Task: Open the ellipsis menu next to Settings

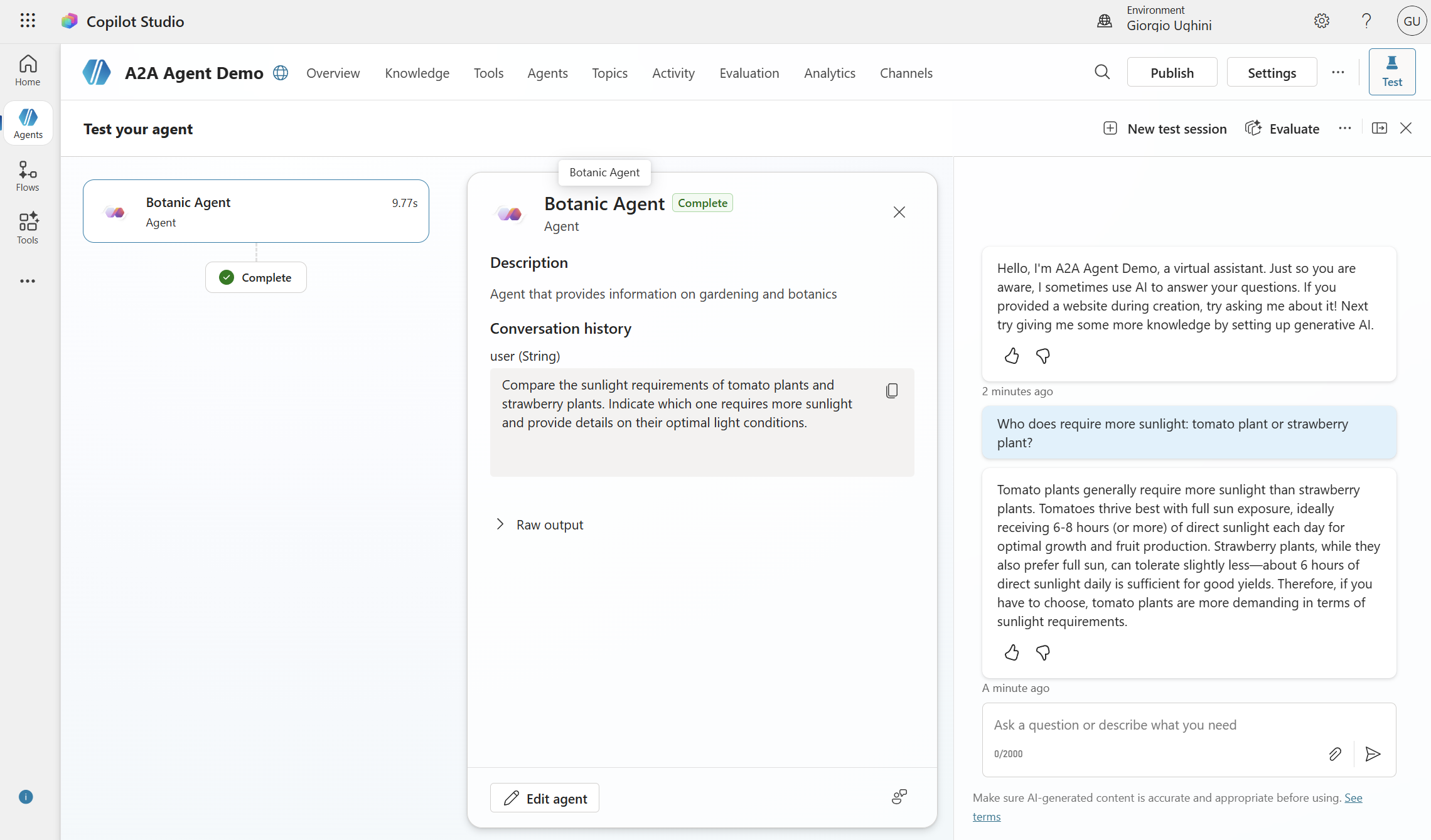Action: (x=1337, y=72)
